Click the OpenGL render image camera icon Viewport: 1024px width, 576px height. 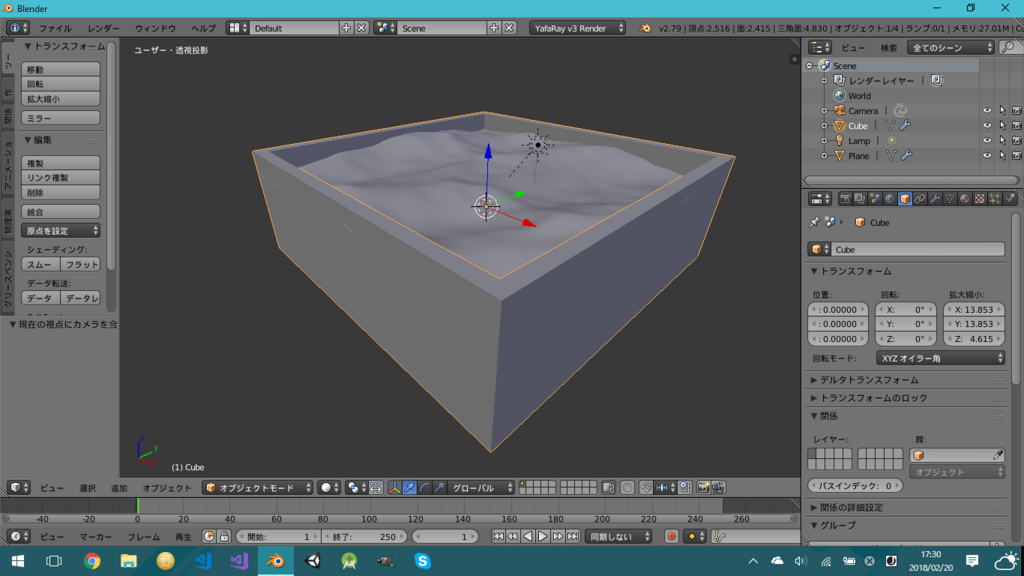(703, 487)
